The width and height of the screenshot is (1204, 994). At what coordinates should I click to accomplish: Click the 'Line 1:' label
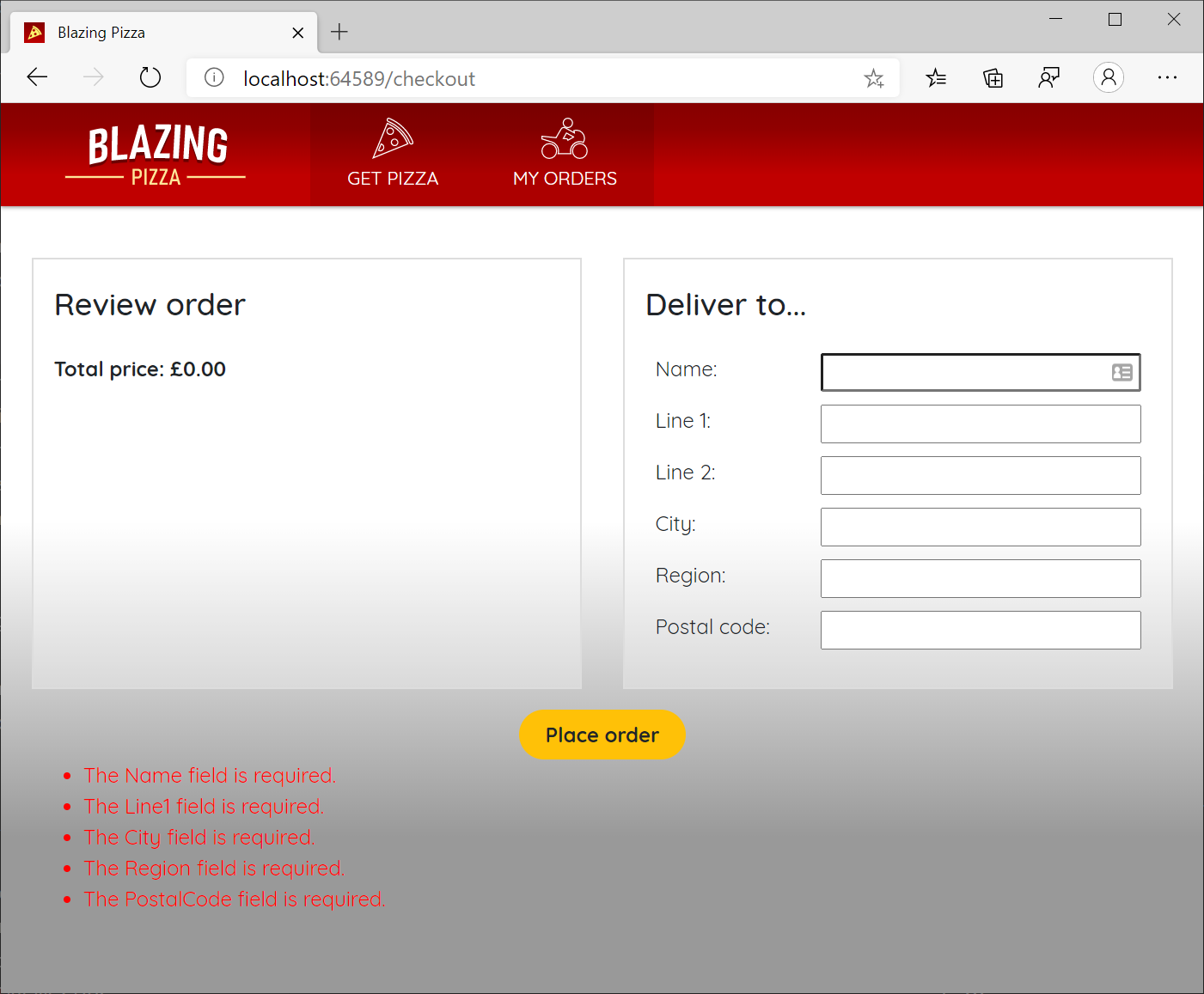[x=683, y=421]
